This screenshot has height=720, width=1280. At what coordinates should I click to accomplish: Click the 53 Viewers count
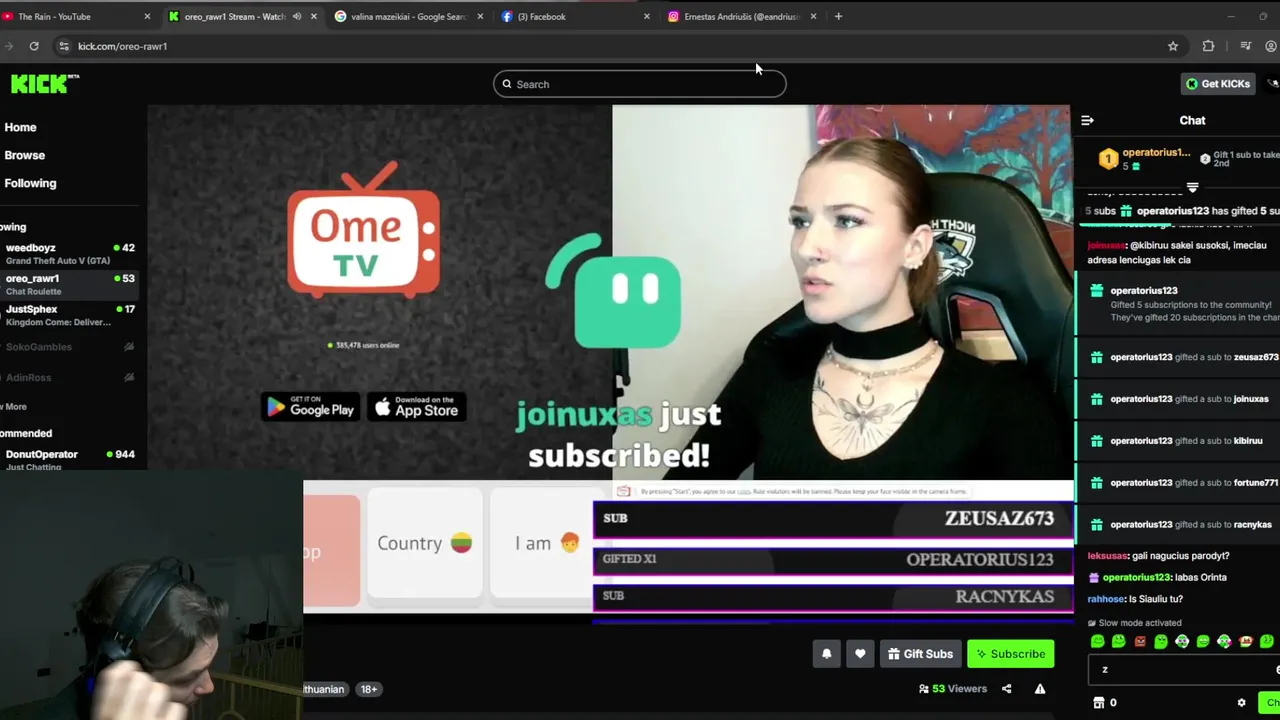pos(953,689)
